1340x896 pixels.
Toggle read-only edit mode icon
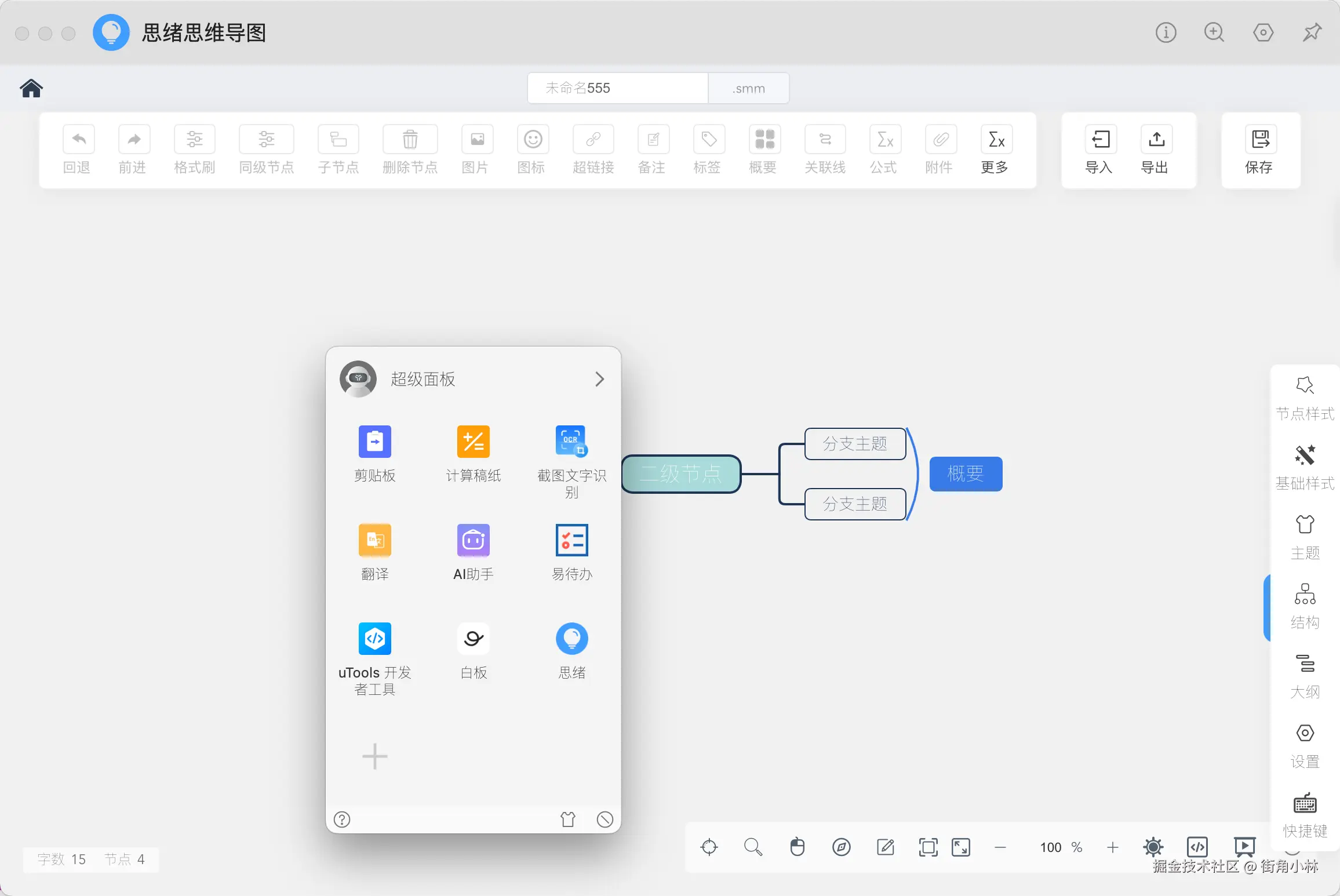click(885, 847)
